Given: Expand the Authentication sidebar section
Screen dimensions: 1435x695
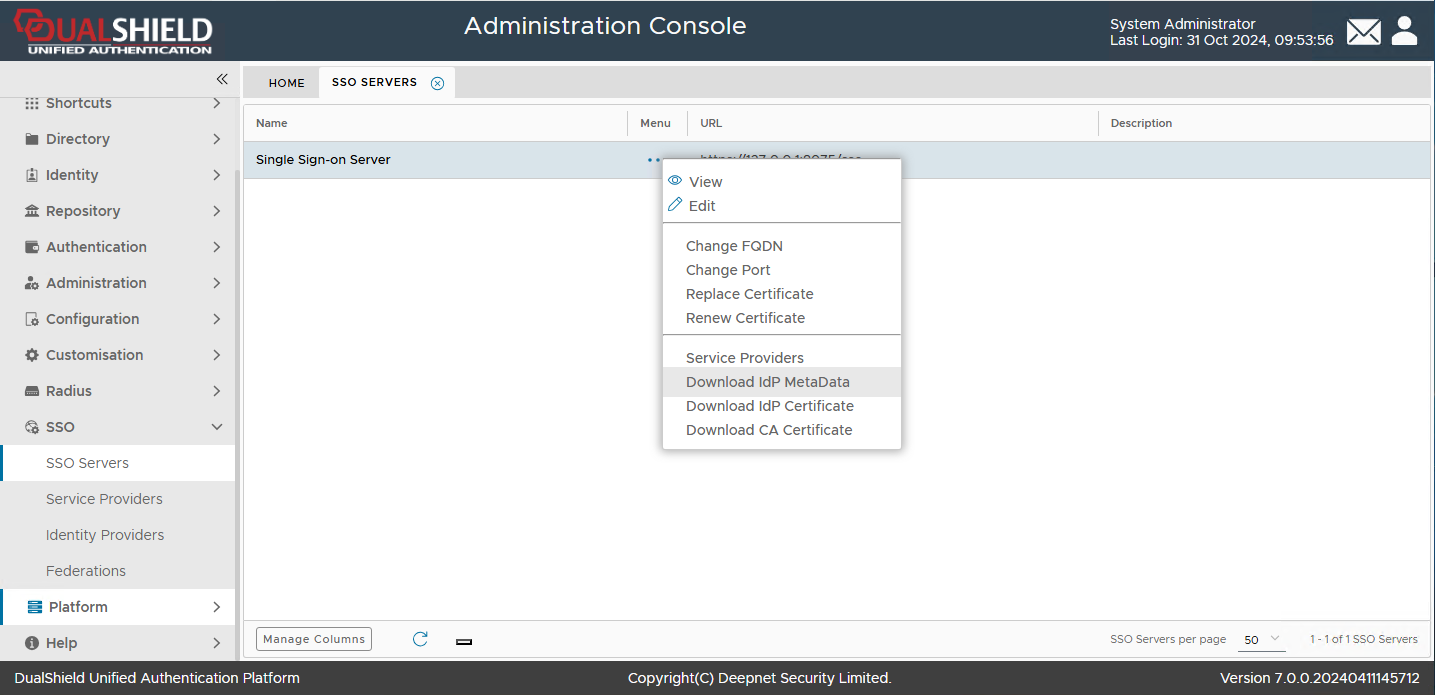Looking at the screenshot, I should click(120, 247).
